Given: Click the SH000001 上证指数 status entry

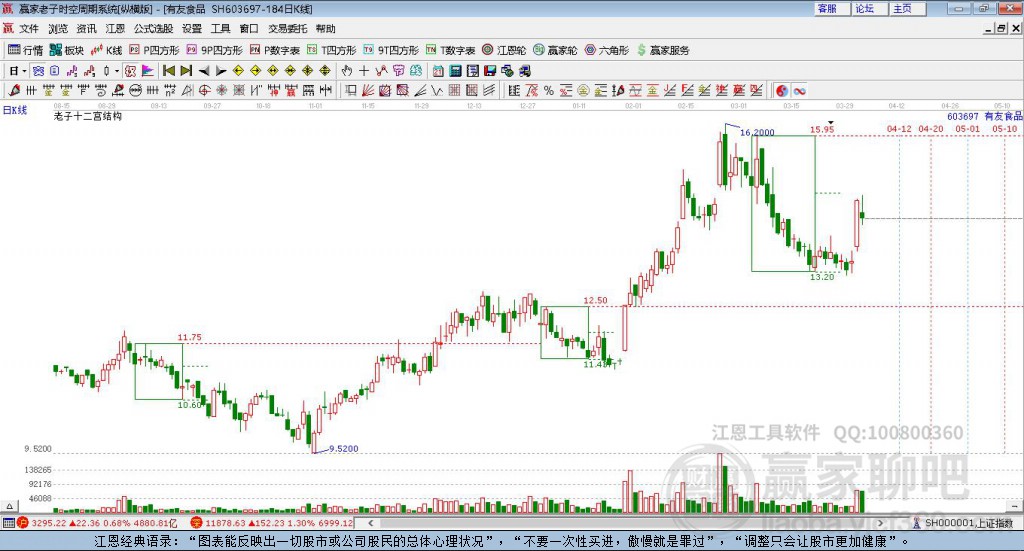Looking at the screenshot, I should coord(965,523).
